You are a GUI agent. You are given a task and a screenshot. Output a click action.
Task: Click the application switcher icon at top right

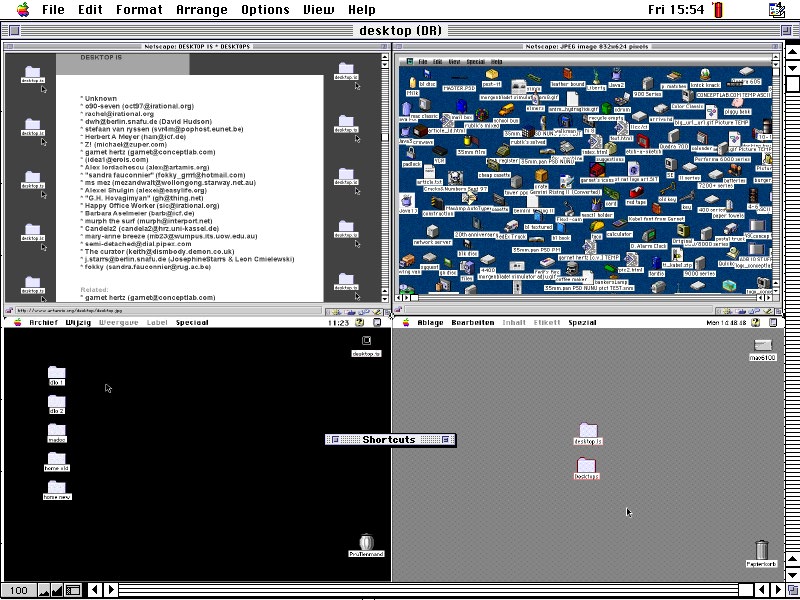coord(777,10)
